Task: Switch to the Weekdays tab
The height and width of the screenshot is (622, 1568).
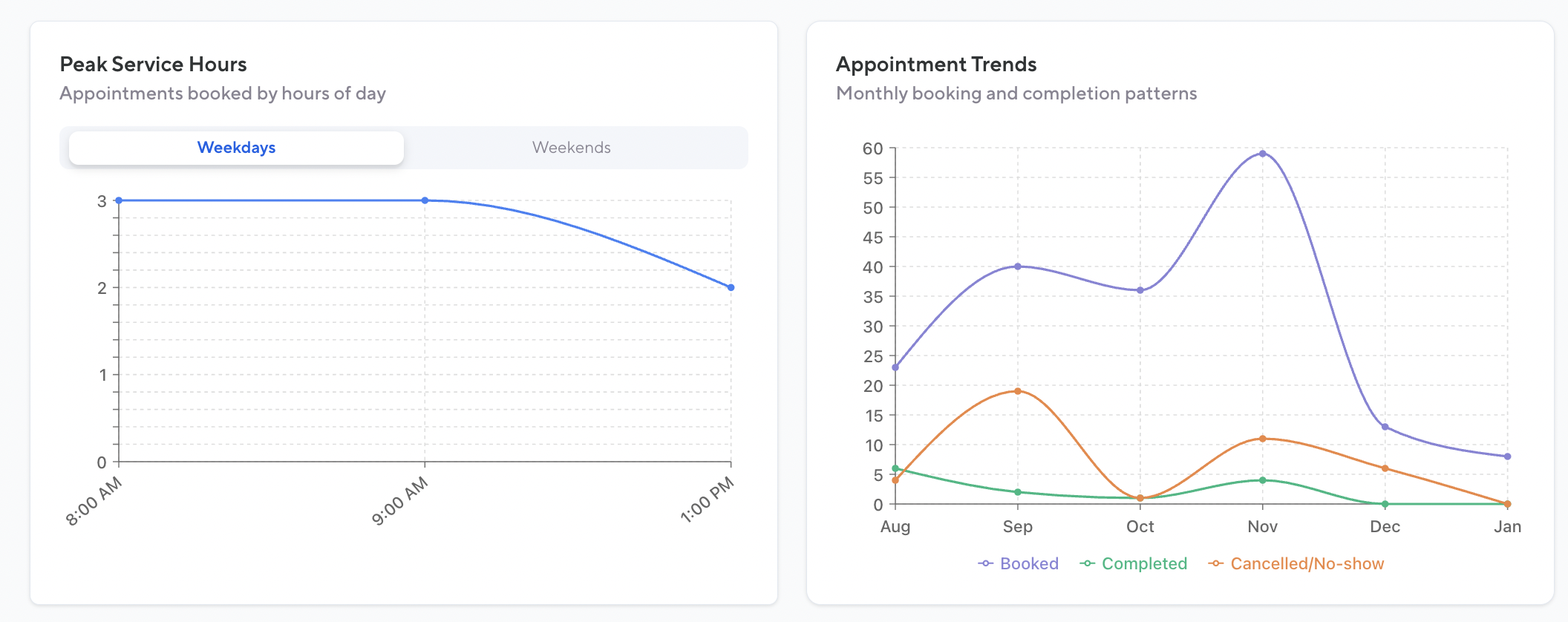Action: coord(236,148)
